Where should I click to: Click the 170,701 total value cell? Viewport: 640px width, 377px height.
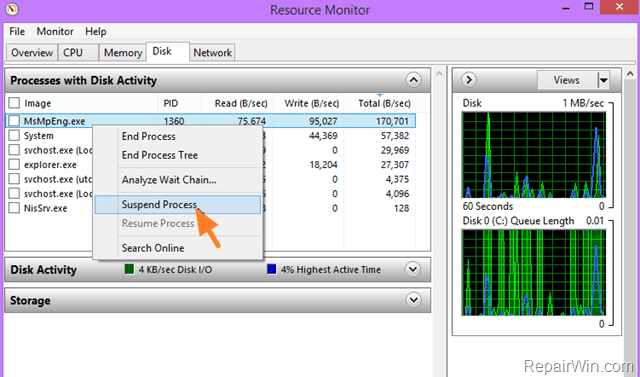click(392, 121)
